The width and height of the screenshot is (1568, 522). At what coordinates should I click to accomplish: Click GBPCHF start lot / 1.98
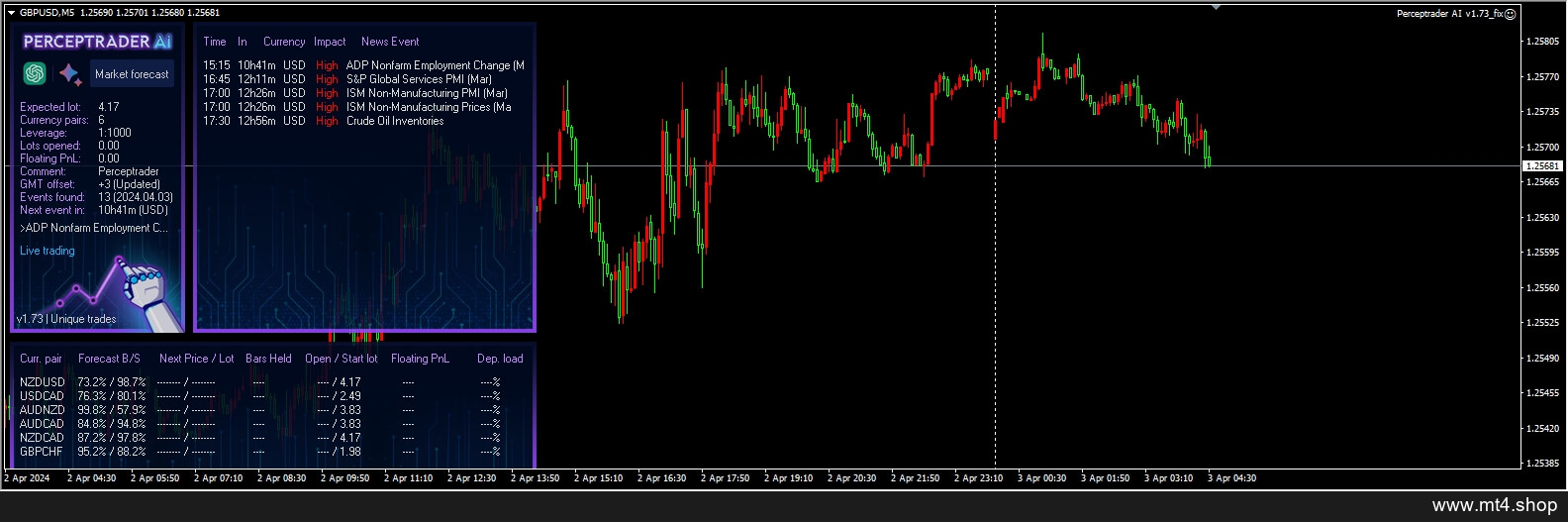(346, 452)
